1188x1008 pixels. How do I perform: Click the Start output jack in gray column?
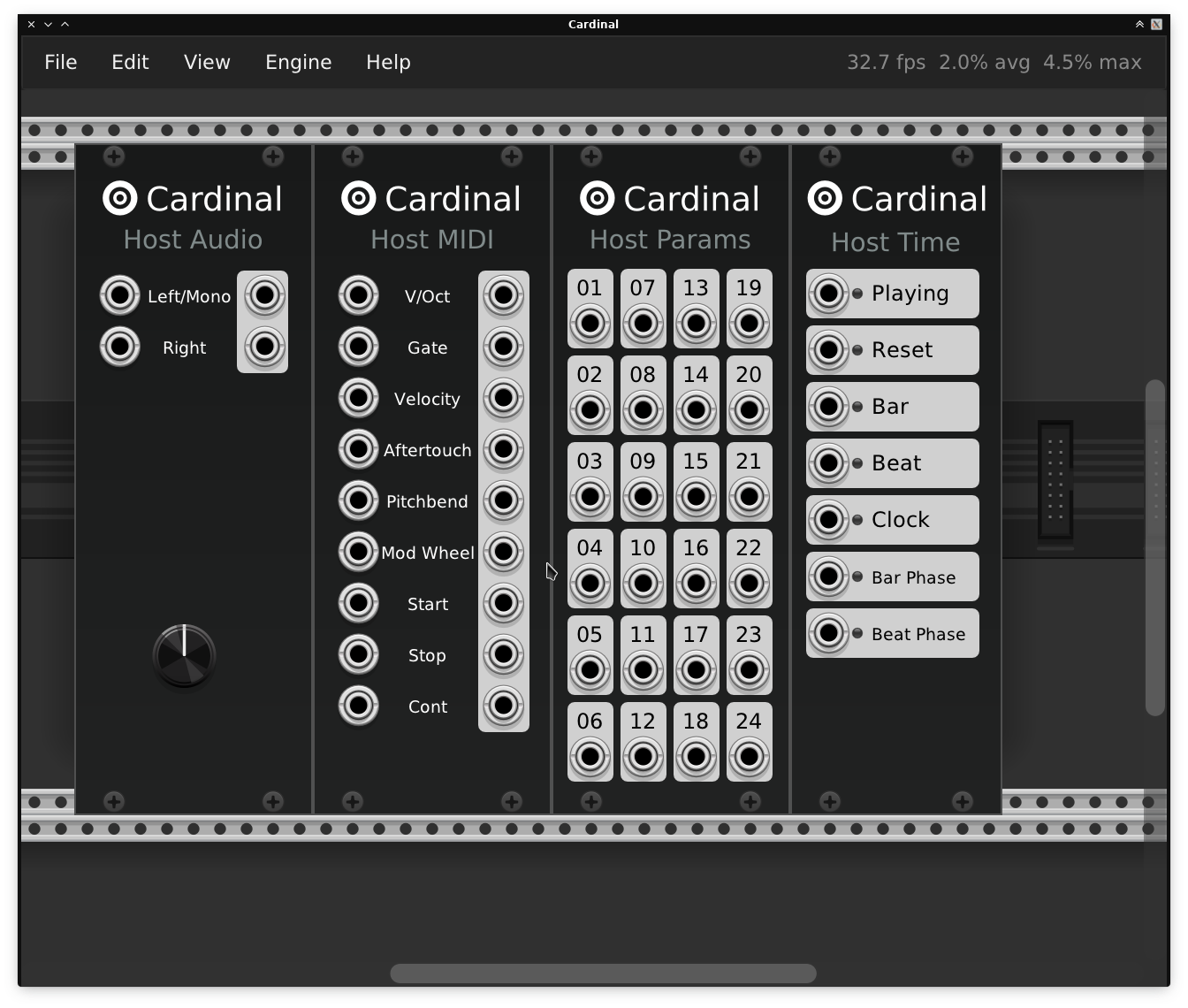pyautogui.click(x=504, y=603)
